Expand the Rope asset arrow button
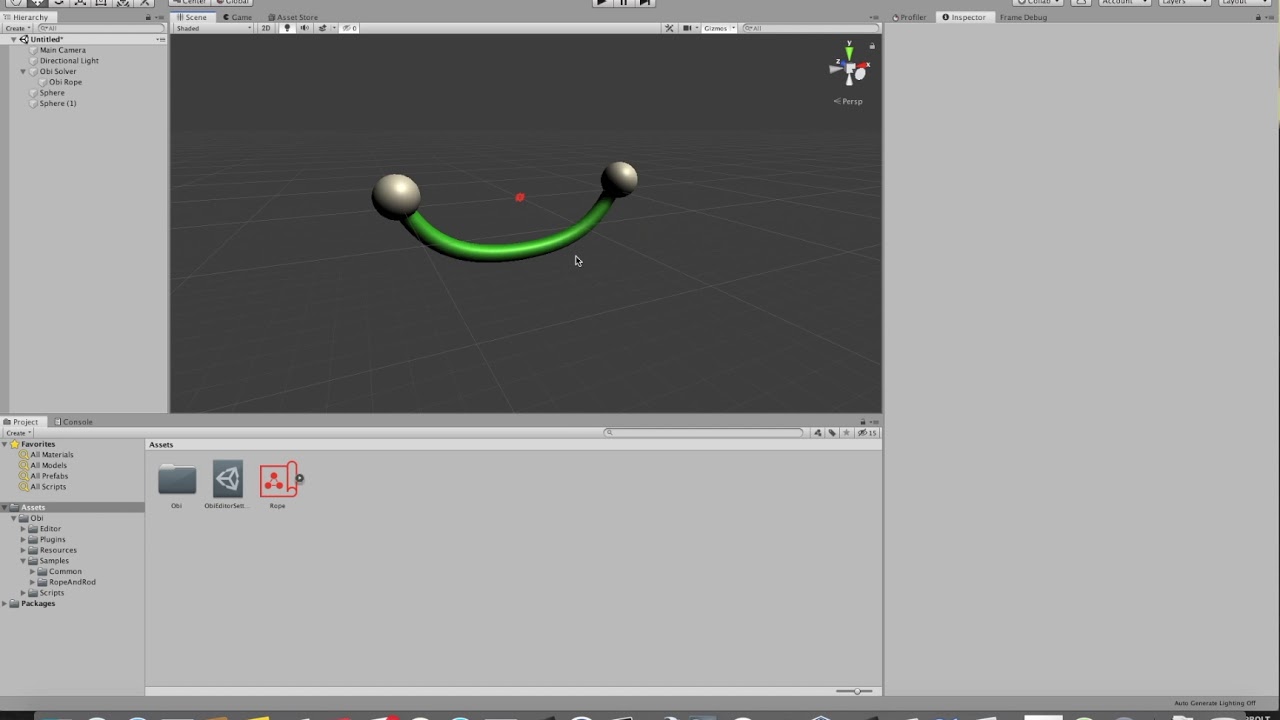The image size is (1280, 720). click(x=299, y=478)
